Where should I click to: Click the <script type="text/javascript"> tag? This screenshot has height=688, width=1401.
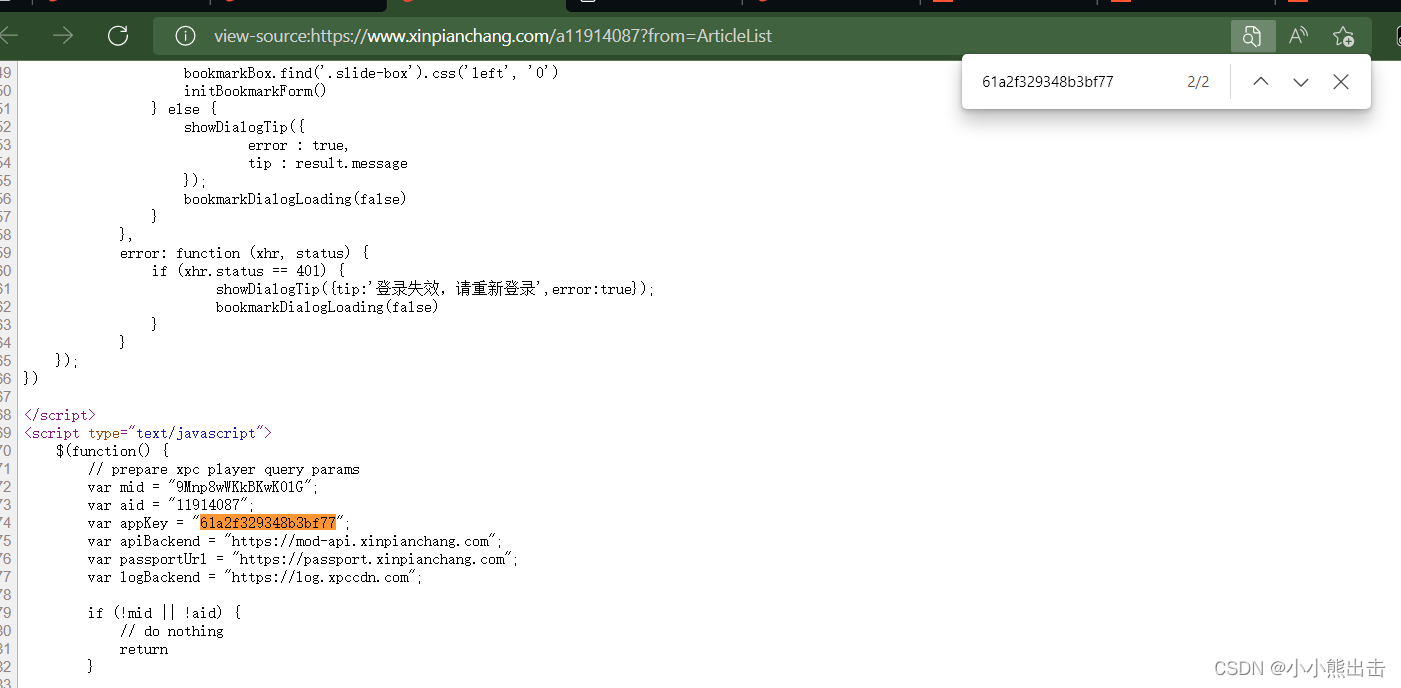click(148, 433)
